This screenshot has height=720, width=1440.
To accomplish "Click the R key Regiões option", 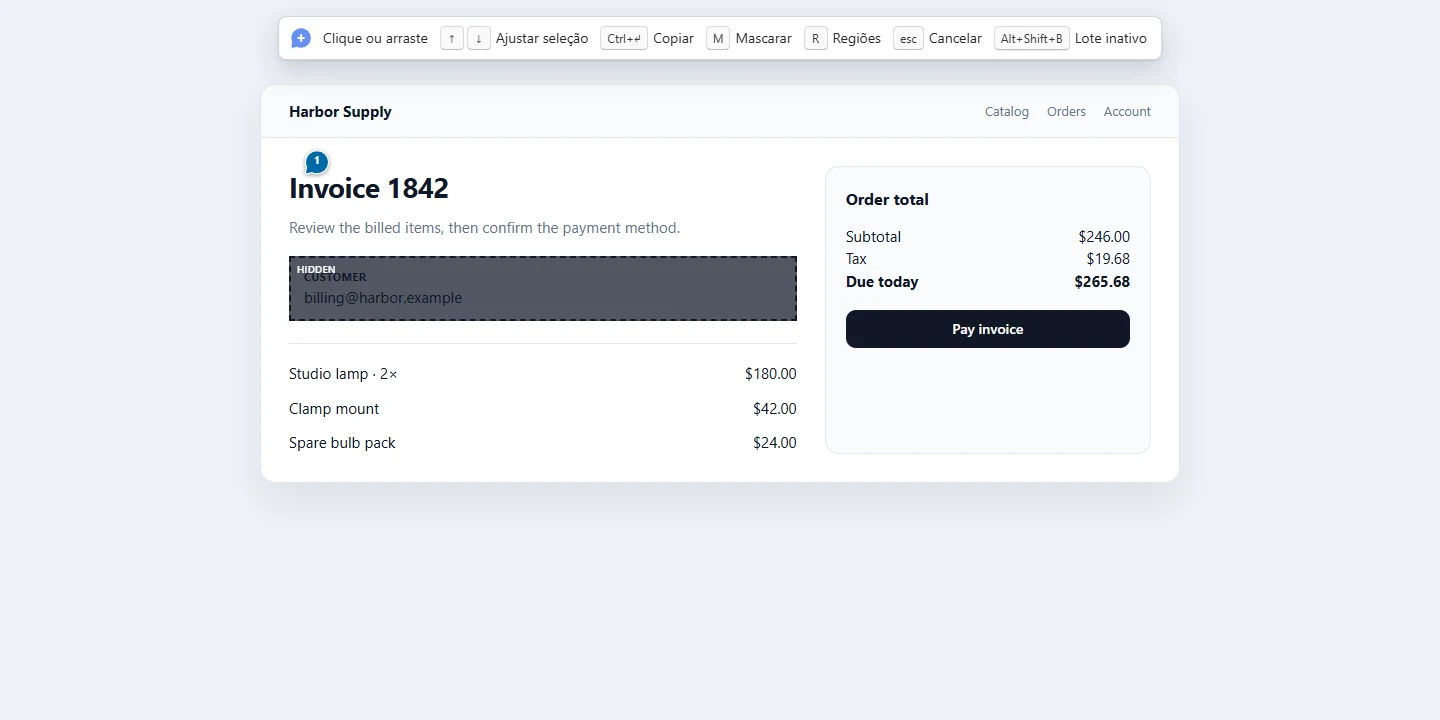I will pyautogui.click(x=843, y=38).
